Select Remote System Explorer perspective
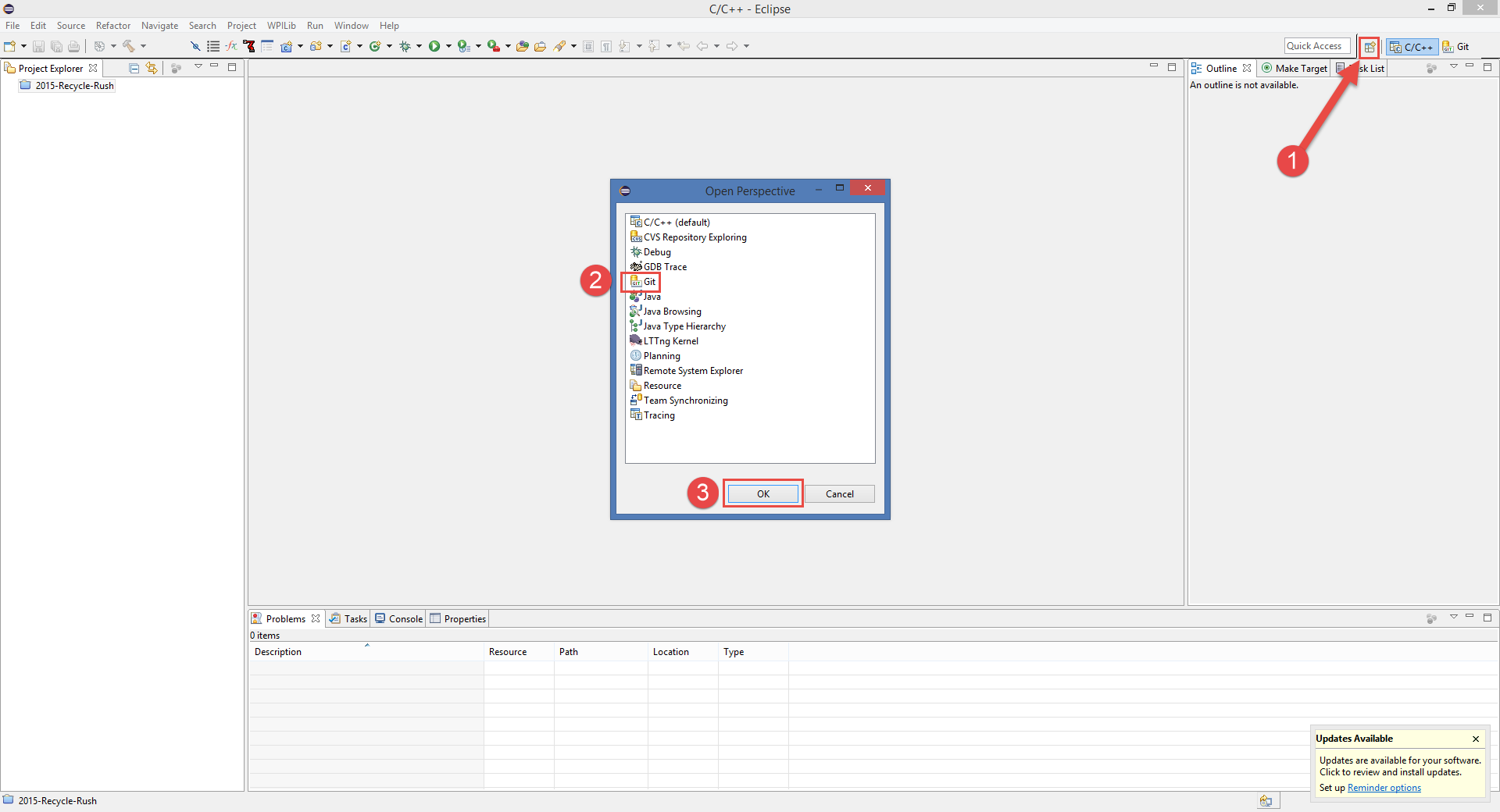This screenshot has width=1500, height=812. pyautogui.click(x=687, y=371)
